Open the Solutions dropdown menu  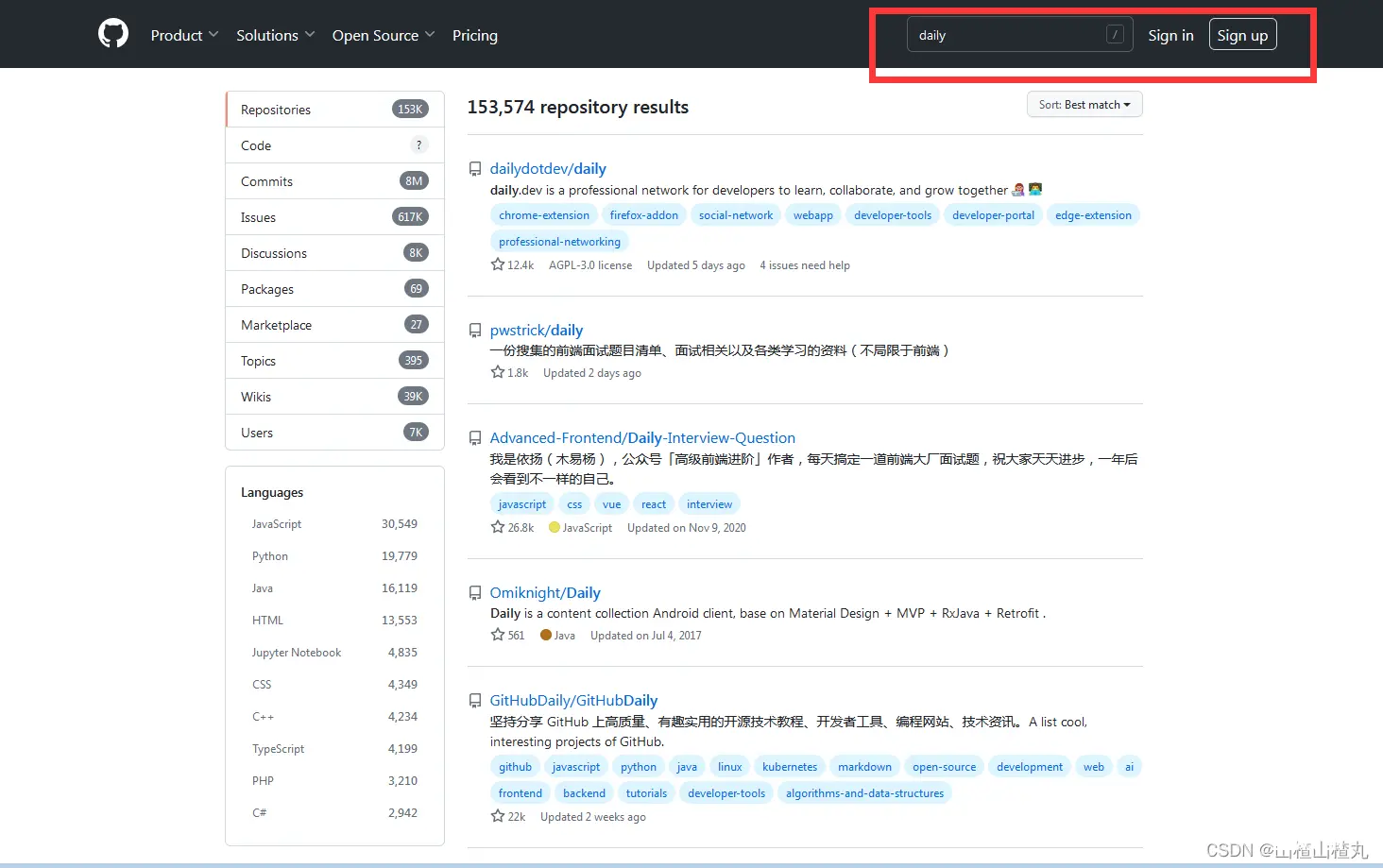point(275,35)
